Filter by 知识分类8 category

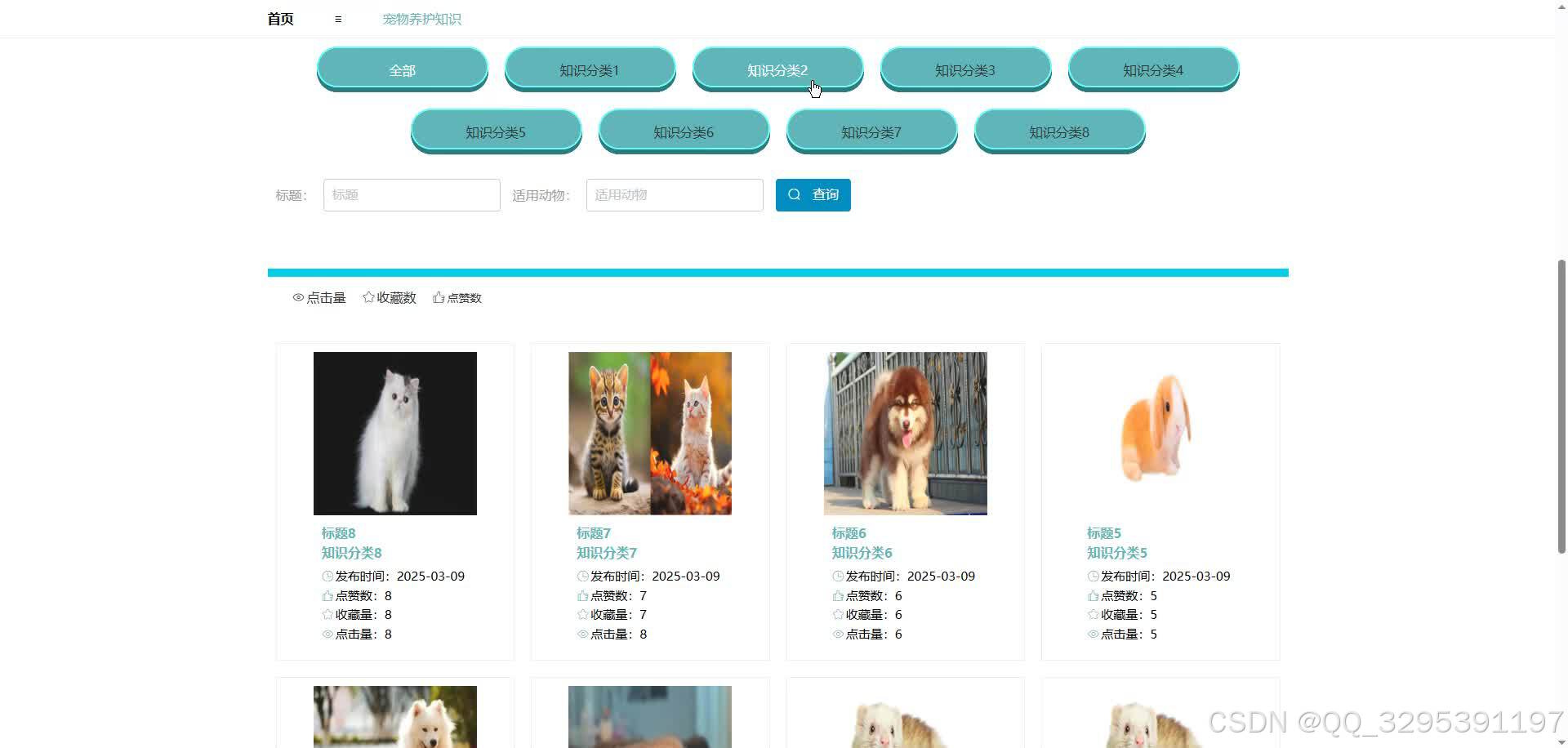(1060, 131)
